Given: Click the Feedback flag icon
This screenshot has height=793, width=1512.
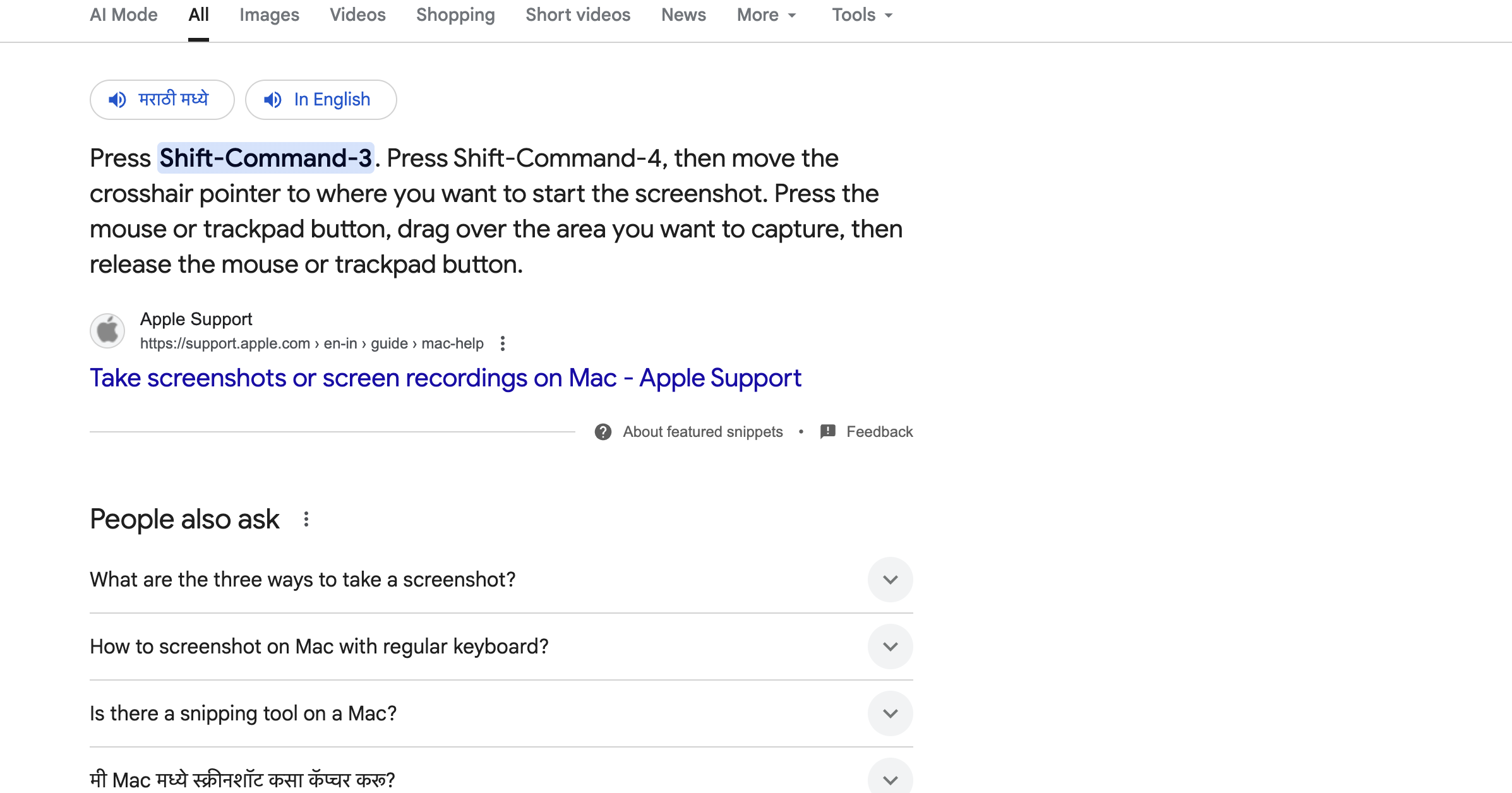Looking at the screenshot, I should tap(827, 432).
